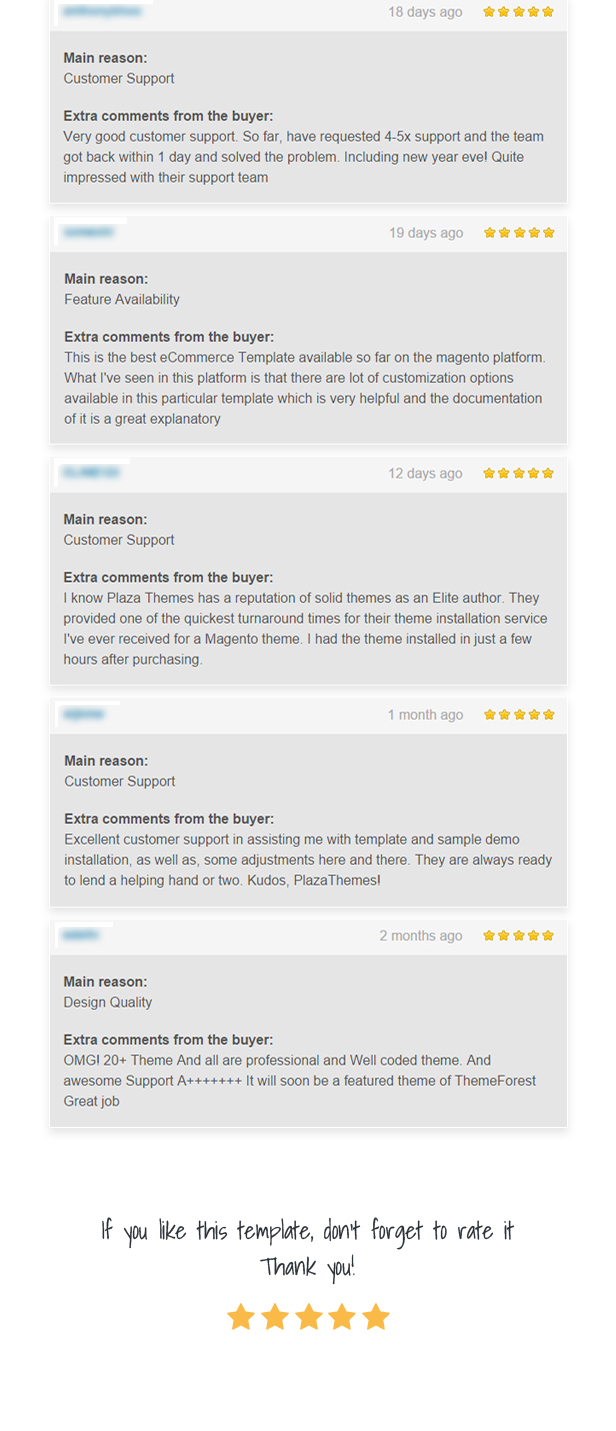Screen dimensions: 616x1431
Task: Open the blurred username on the 19 days ago review
Action: (x=88, y=232)
